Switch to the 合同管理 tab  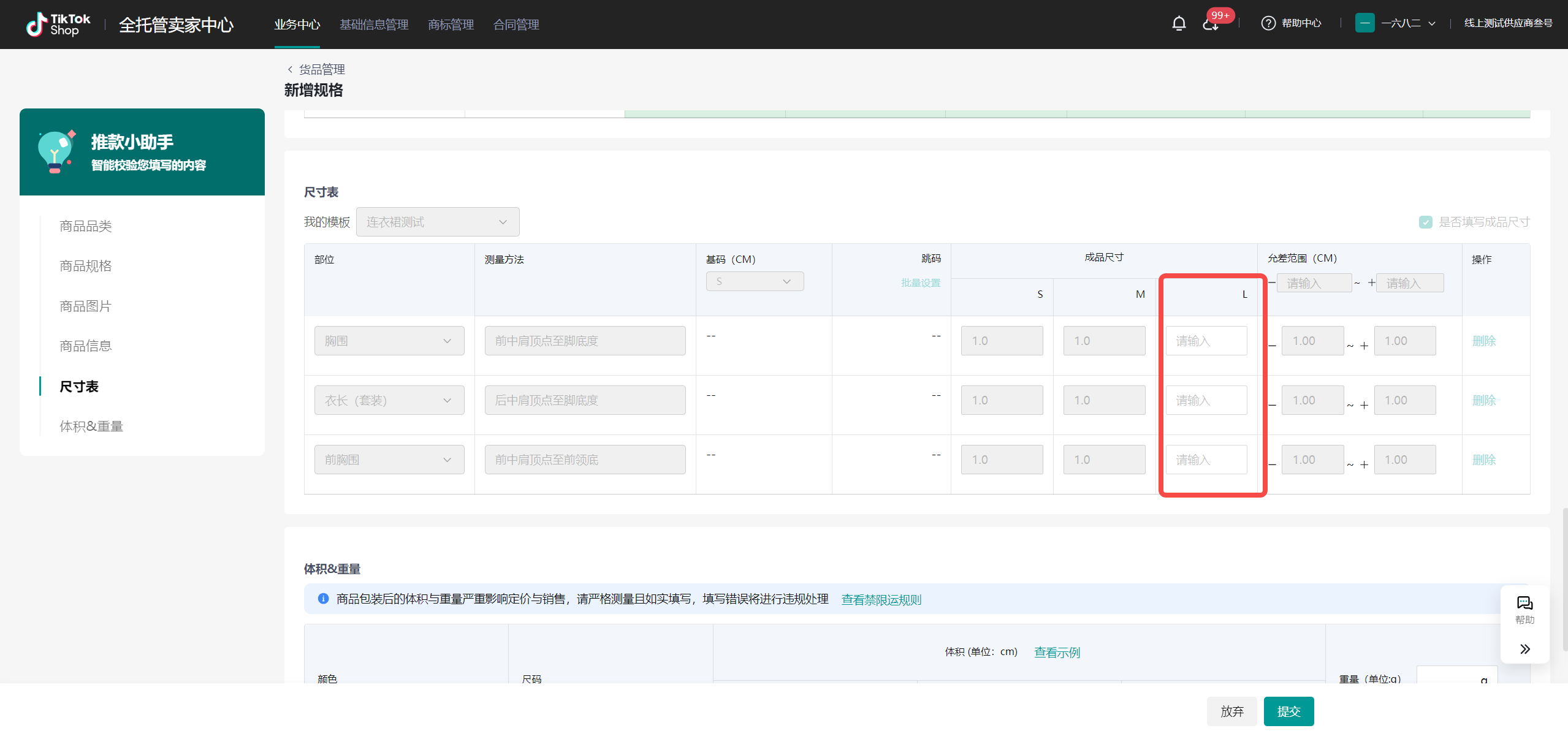coord(516,25)
